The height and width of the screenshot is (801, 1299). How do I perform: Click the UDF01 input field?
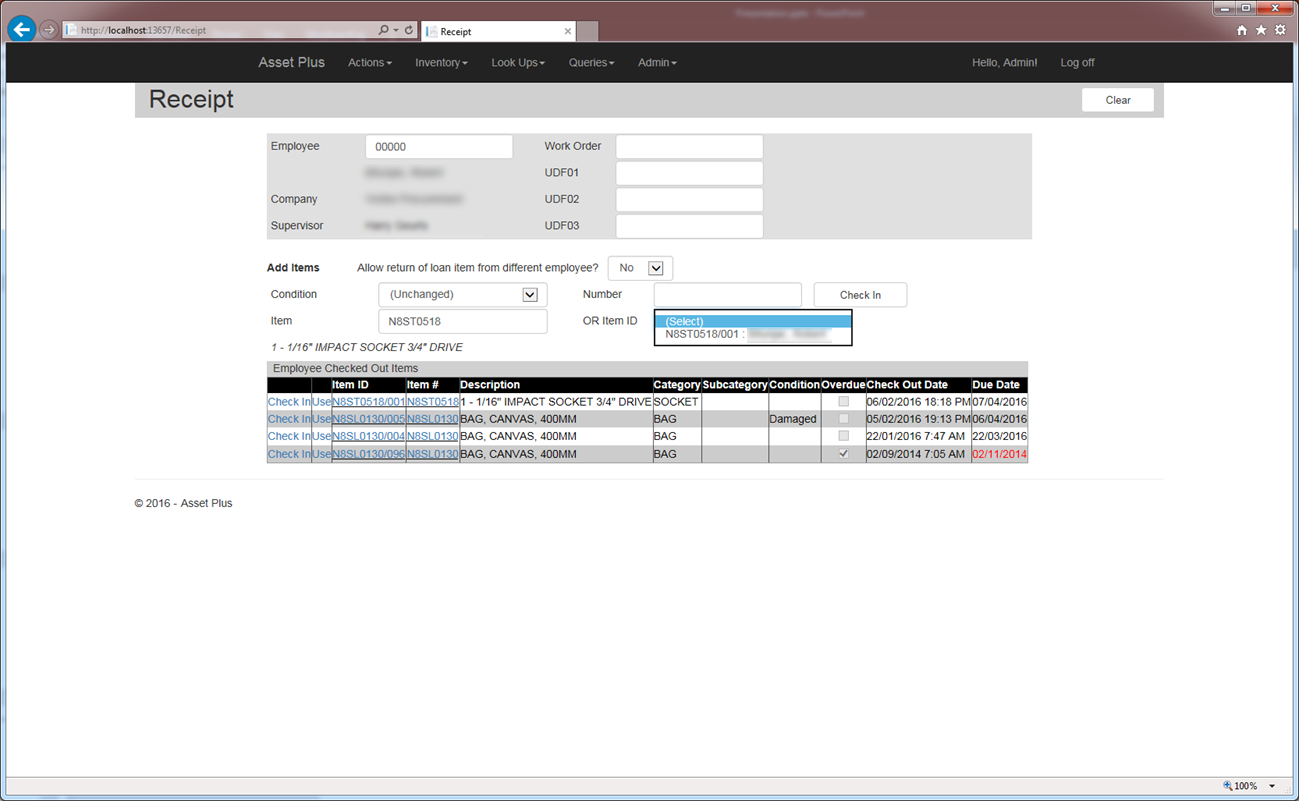click(689, 173)
